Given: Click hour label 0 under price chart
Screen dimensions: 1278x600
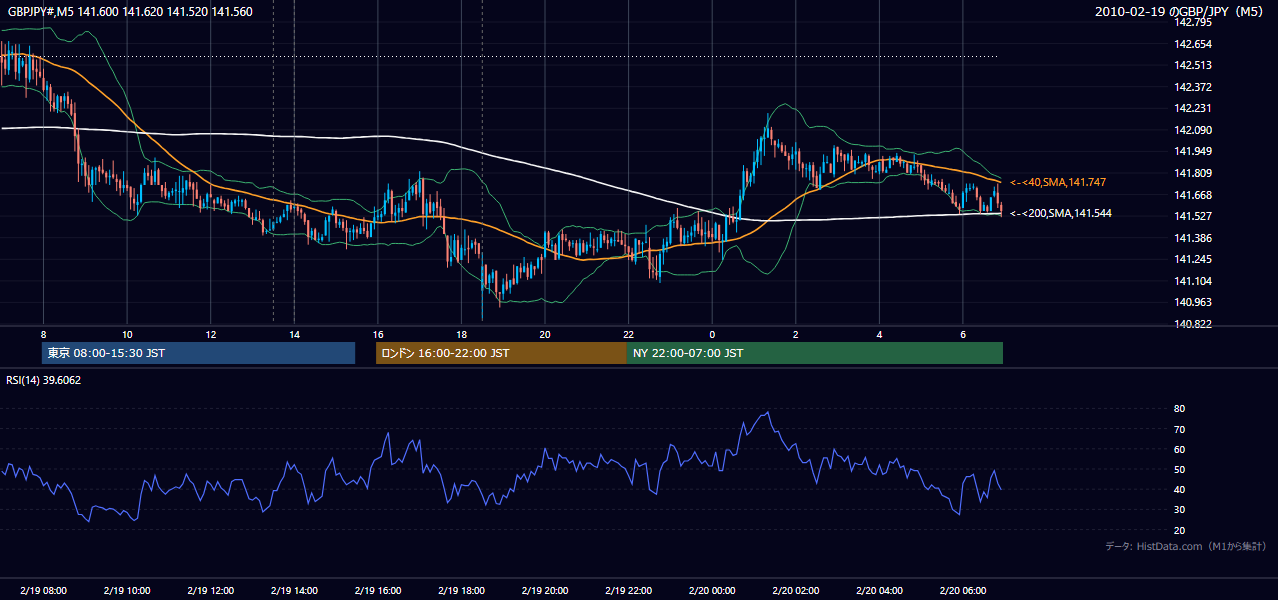Looking at the screenshot, I should 712,334.
